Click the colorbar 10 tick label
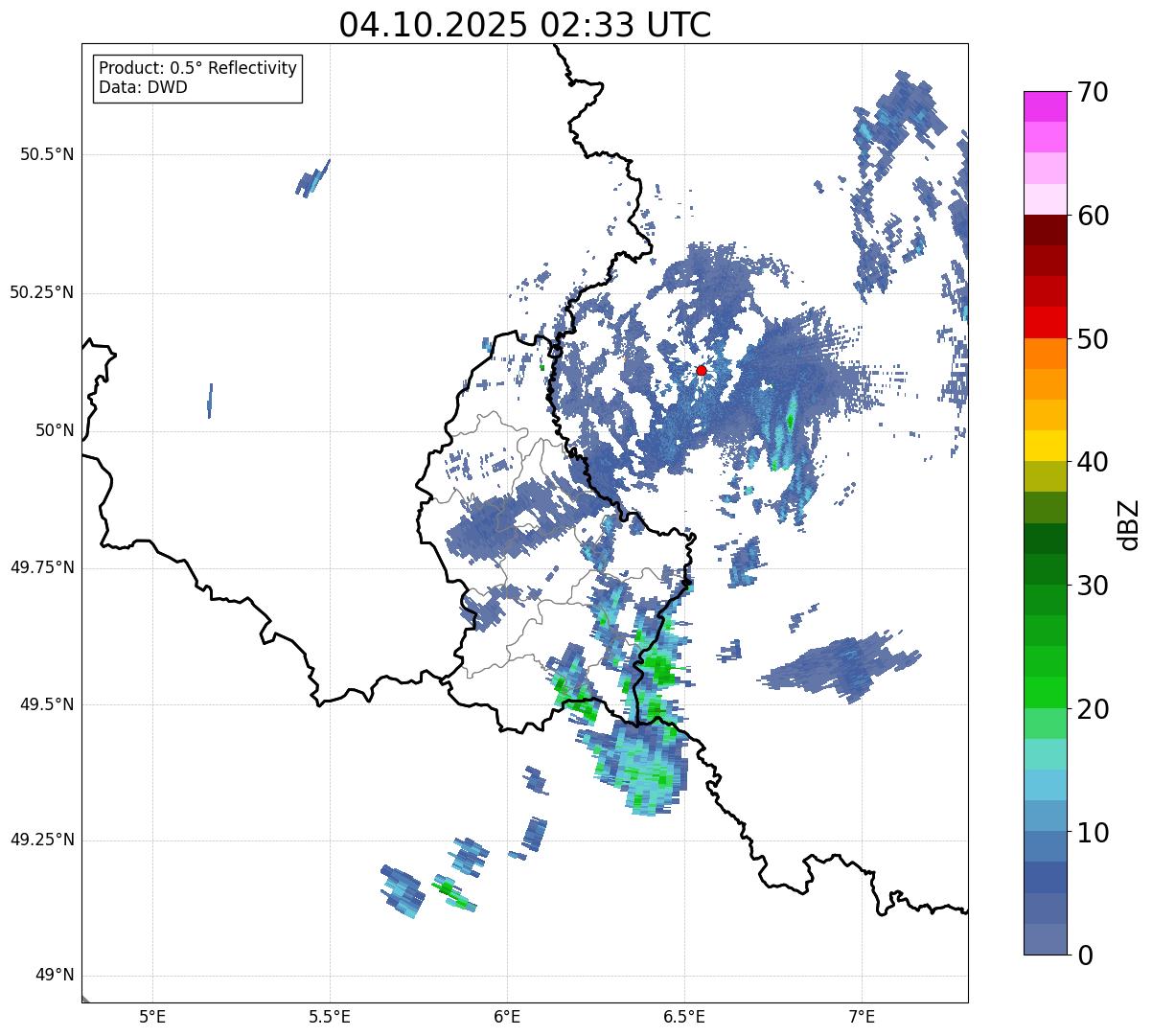1152x1036 pixels. pyautogui.click(x=1092, y=833)
